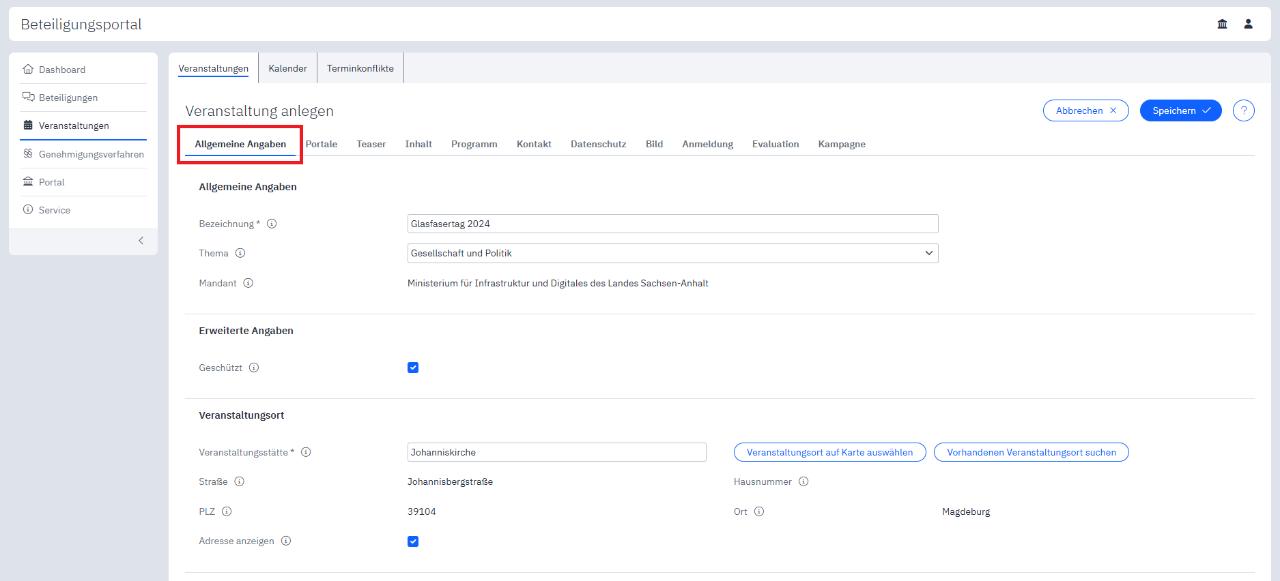Click Veranstaltungsort auf Karte auswählen

pos(830,452)
